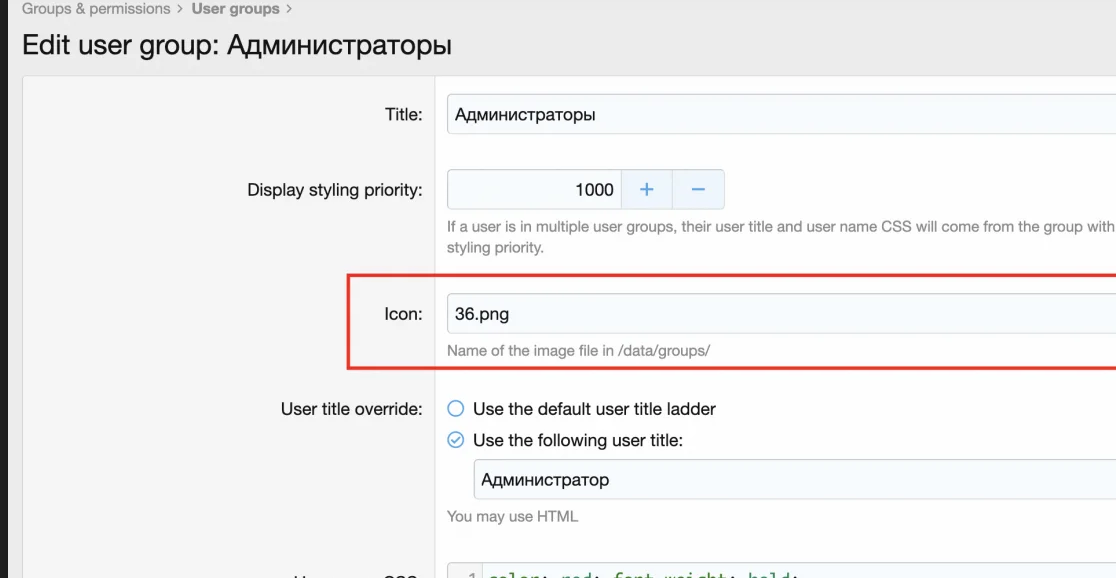Screen dimensions: 1116x578
Task: Go to "User groups" breadcrumb link
Action: (x=235, y=9)
